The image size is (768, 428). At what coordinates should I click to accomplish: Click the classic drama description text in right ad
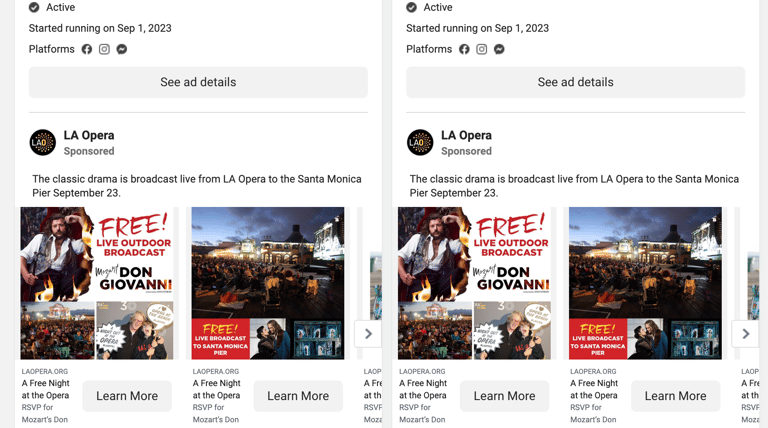pos(574,186)
